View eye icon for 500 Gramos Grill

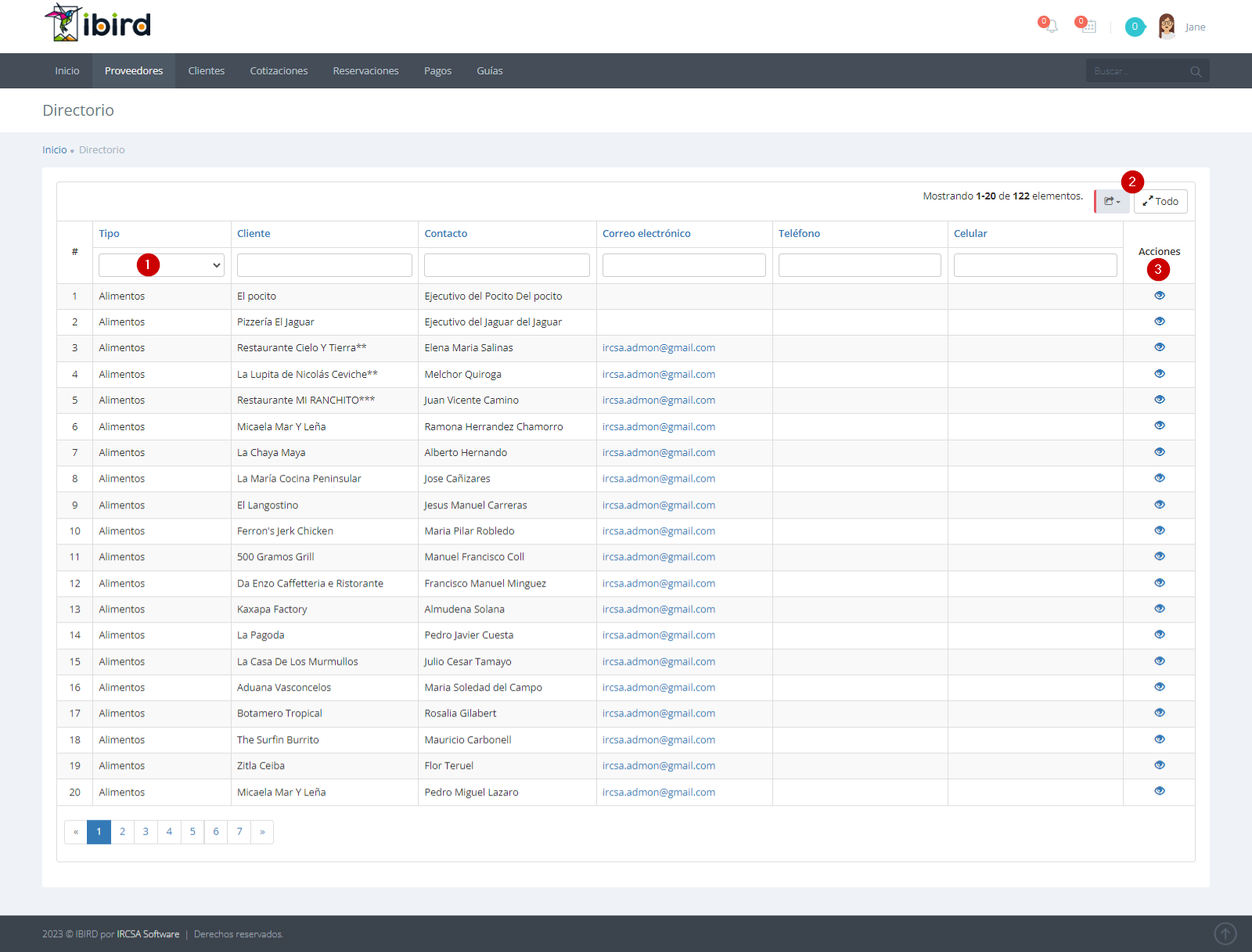(1160, 556)
